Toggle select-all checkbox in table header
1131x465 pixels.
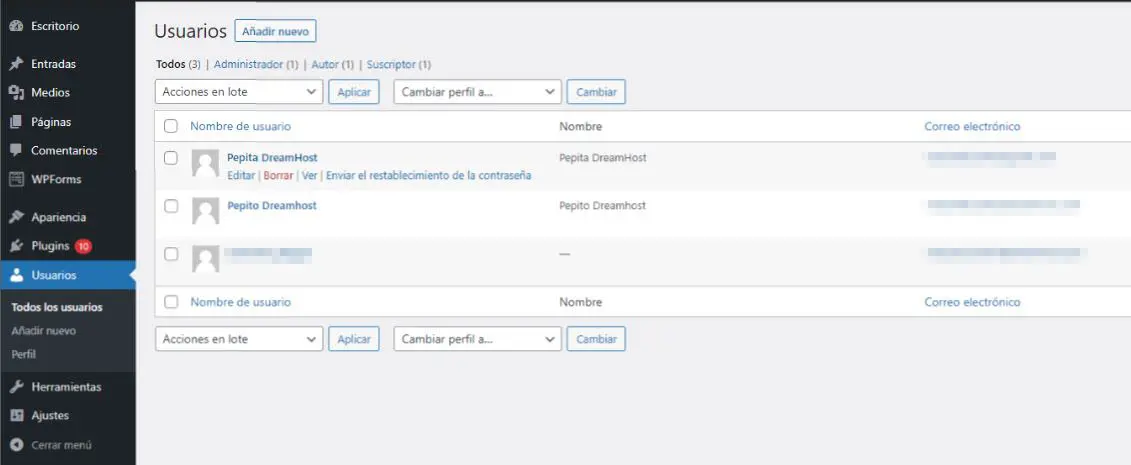click(171, 127)
